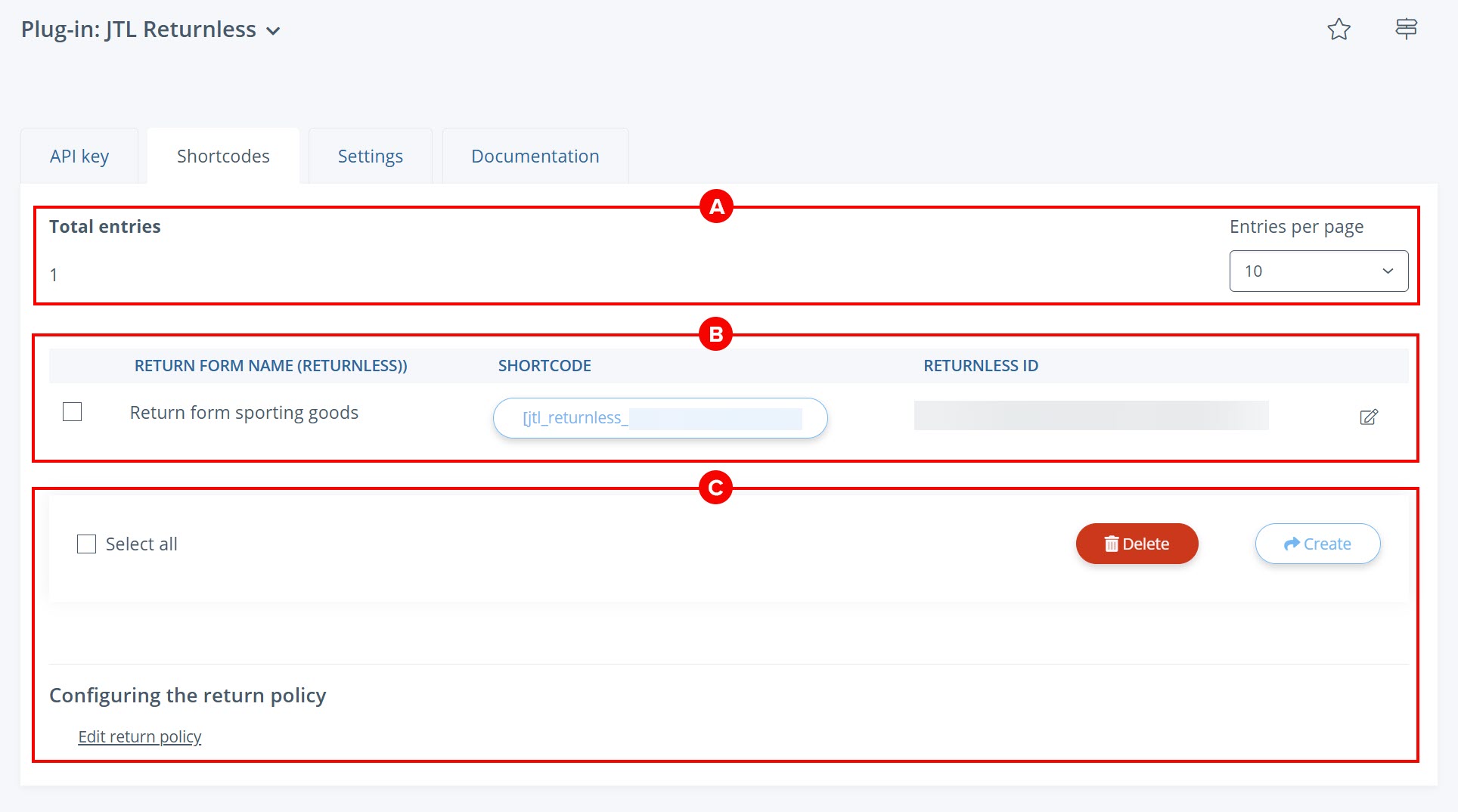Go to the Documentation tab

pyautogui.click(x=535, y=157)
